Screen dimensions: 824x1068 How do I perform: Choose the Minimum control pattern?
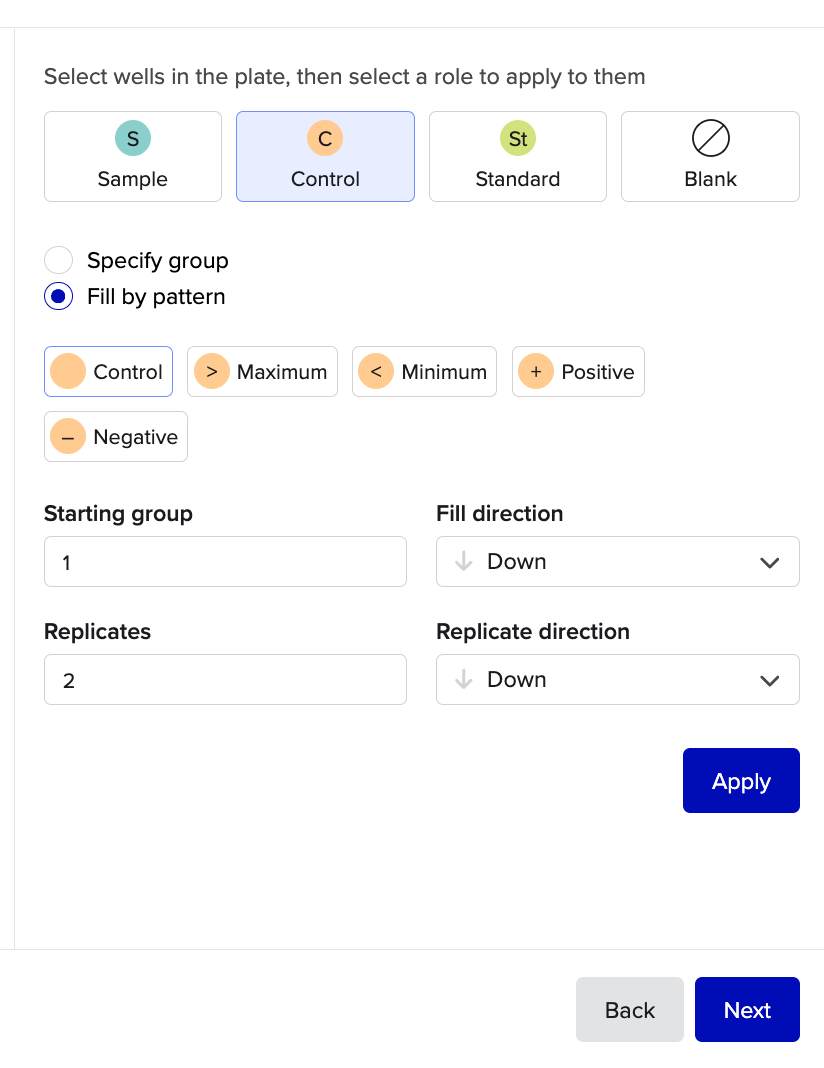coord(424,372)
